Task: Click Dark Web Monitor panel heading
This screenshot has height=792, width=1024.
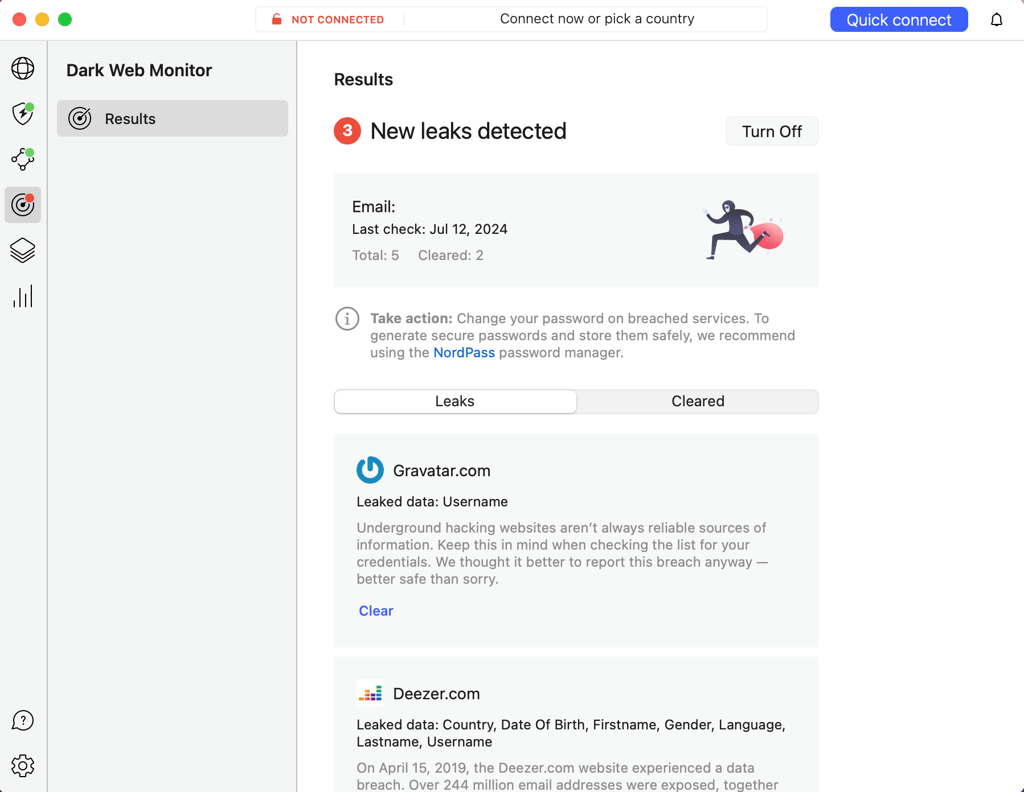Action: (x=139, y=71)
